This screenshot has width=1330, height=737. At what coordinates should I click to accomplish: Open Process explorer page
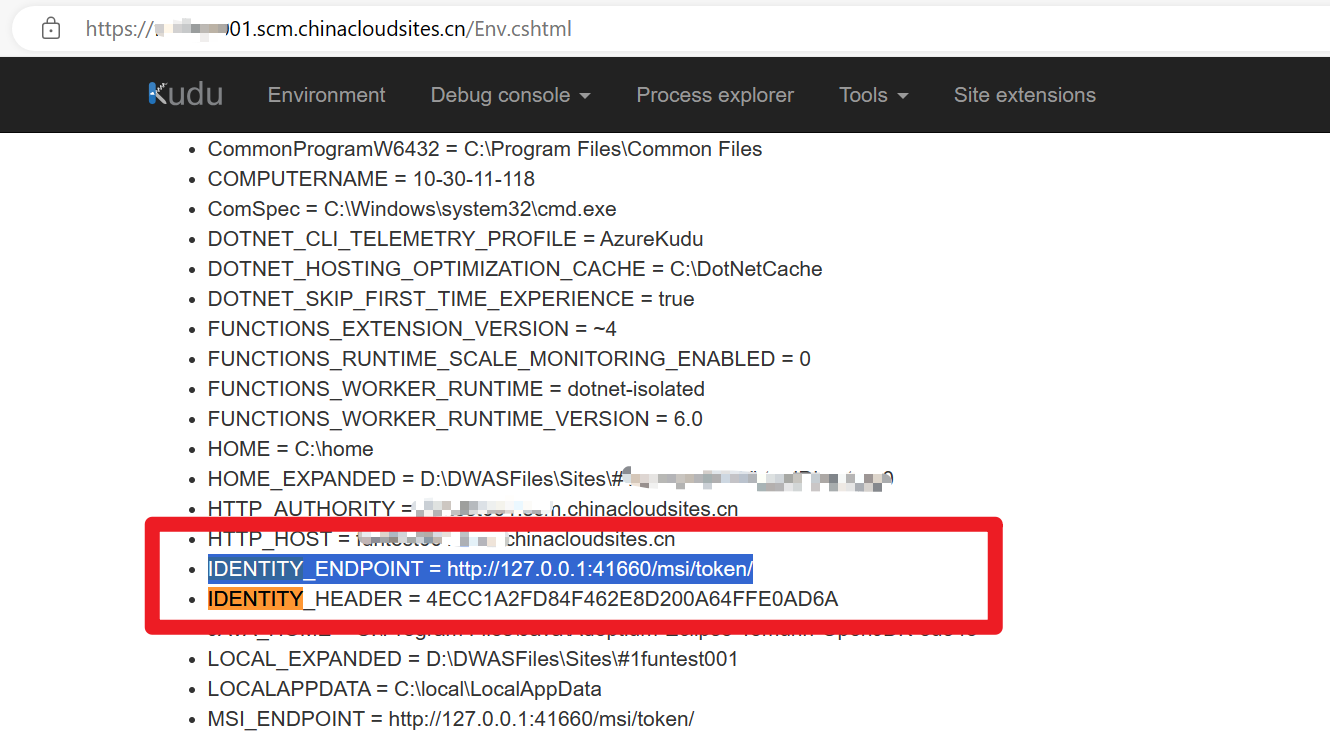tap(715, 95)
